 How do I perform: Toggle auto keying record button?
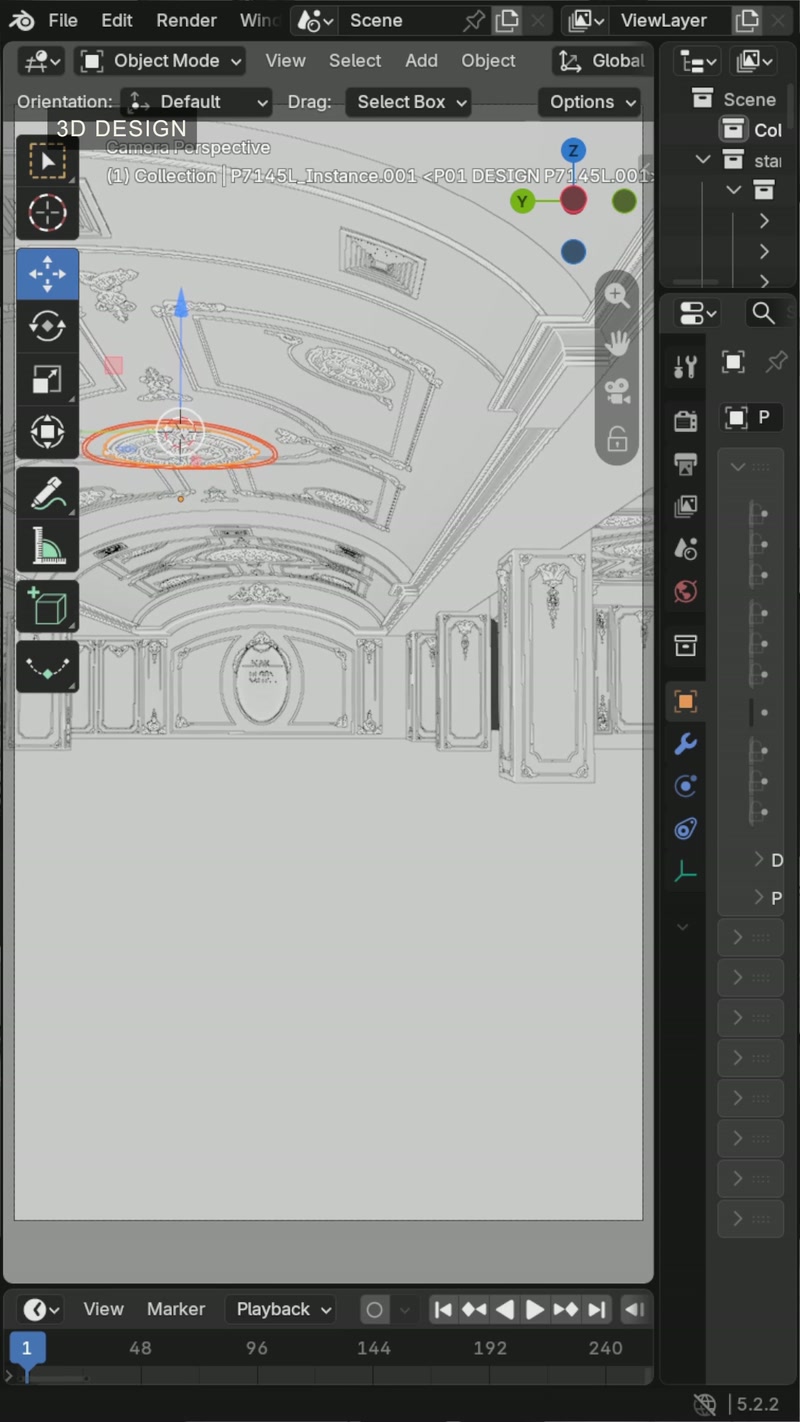[x=374, y=1309]
